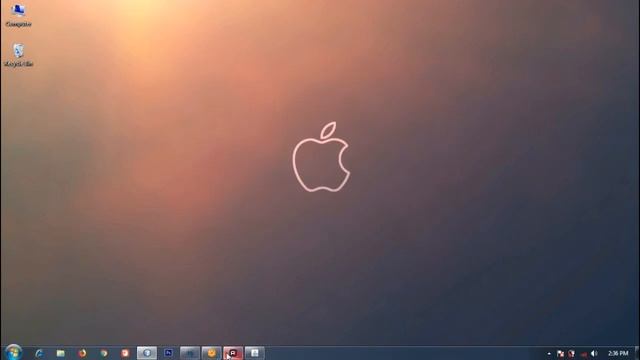Viewport: 640px width, 360px height.
Task: Launch Internet Explorer from the taskbar
Action: tap(39, 353)
